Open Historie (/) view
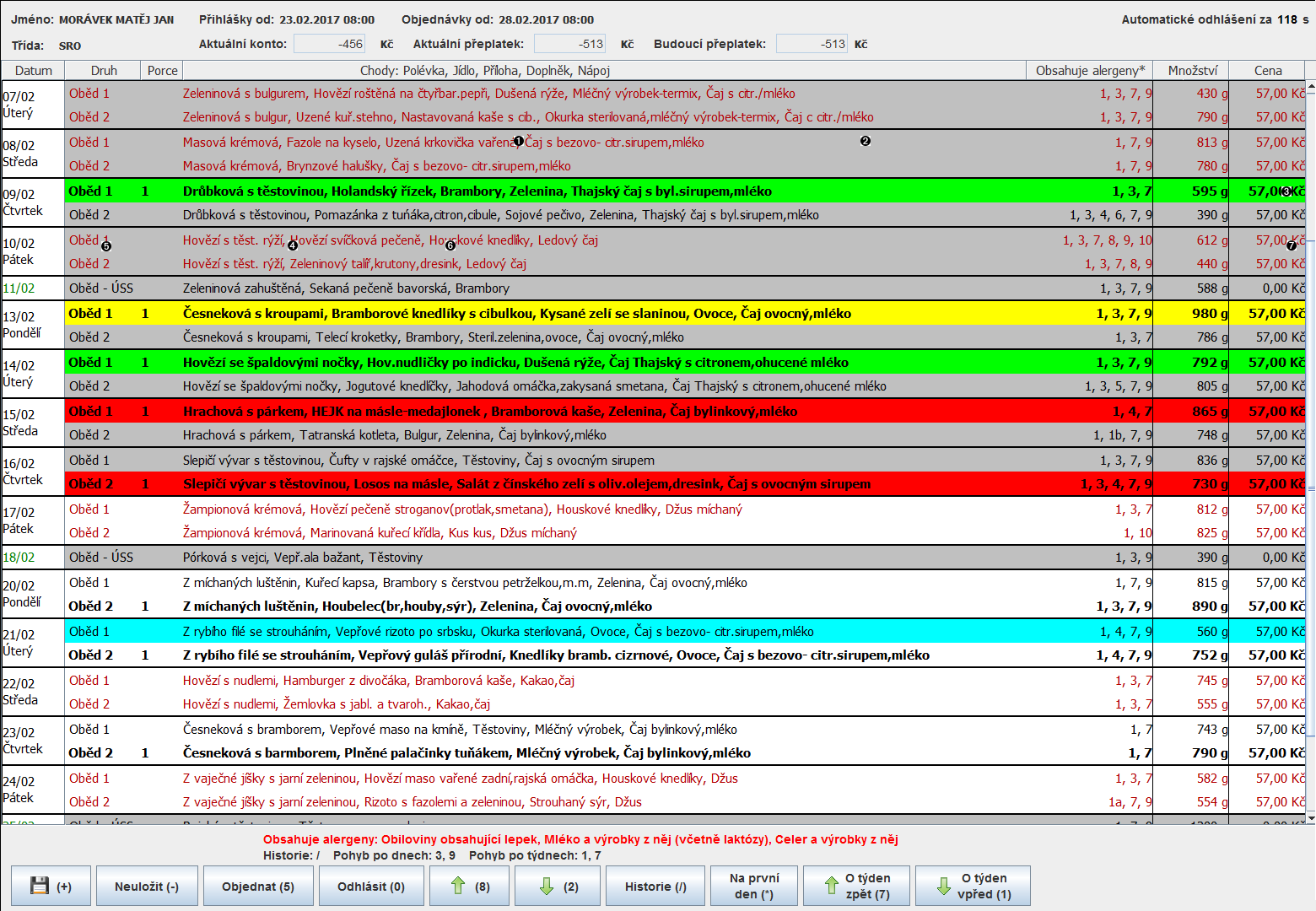The image size is (1316, 911). click(x=655, y=886)
